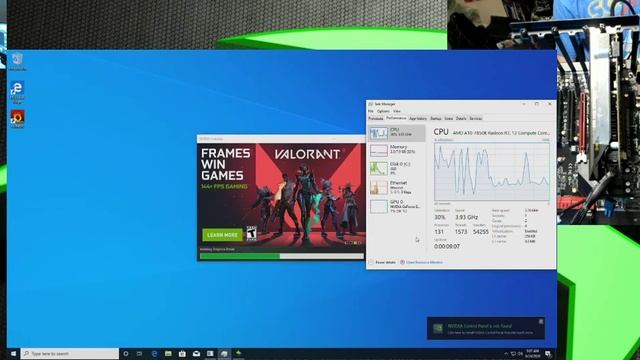The image size is (640, 360).
Task: Switch to the Services tab
Action: [x=476, y=118]
